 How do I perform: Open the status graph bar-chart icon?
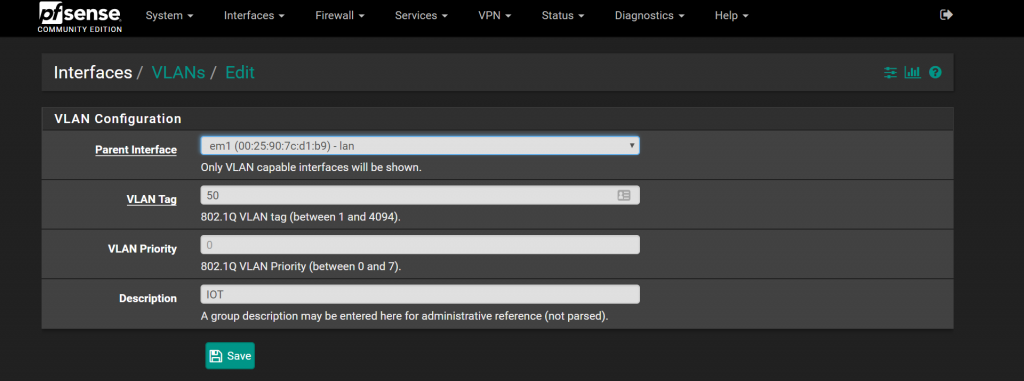912,73
